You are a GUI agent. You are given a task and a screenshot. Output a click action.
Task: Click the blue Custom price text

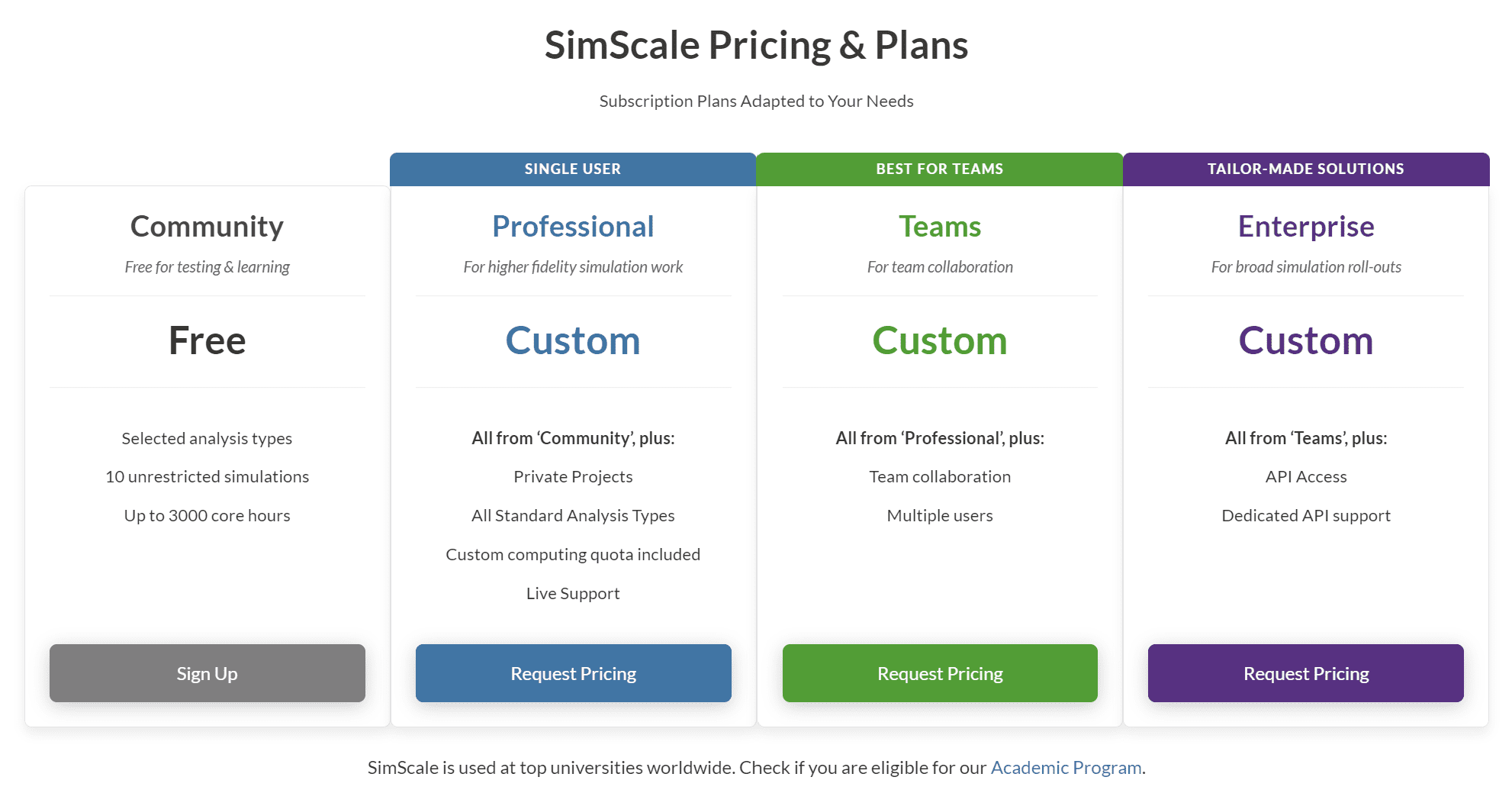tap(573, 340)
